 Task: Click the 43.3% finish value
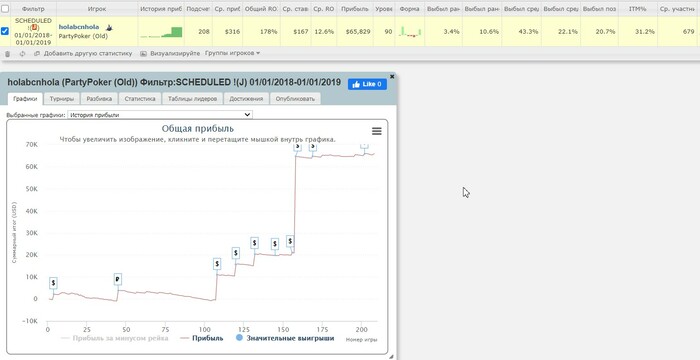tap(529, 32)
